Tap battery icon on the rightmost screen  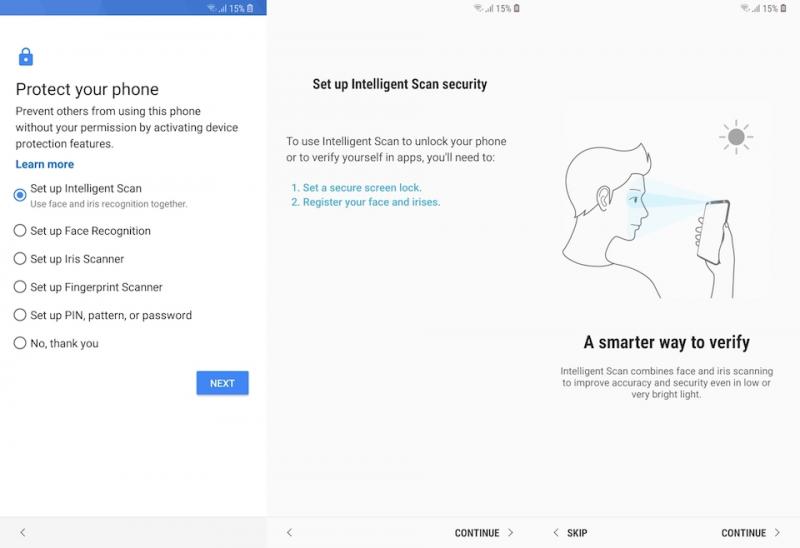coord(784,8)
